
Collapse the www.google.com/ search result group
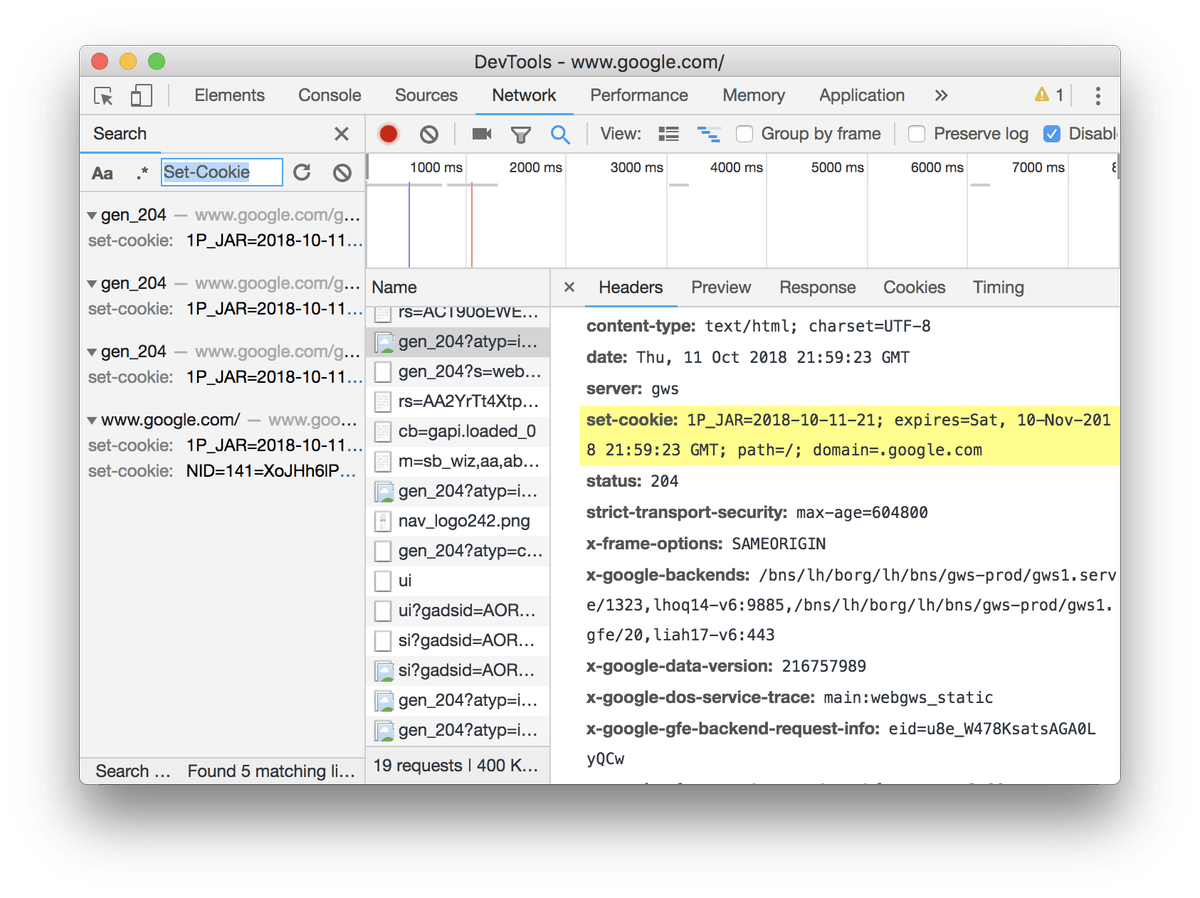point(92,420)
